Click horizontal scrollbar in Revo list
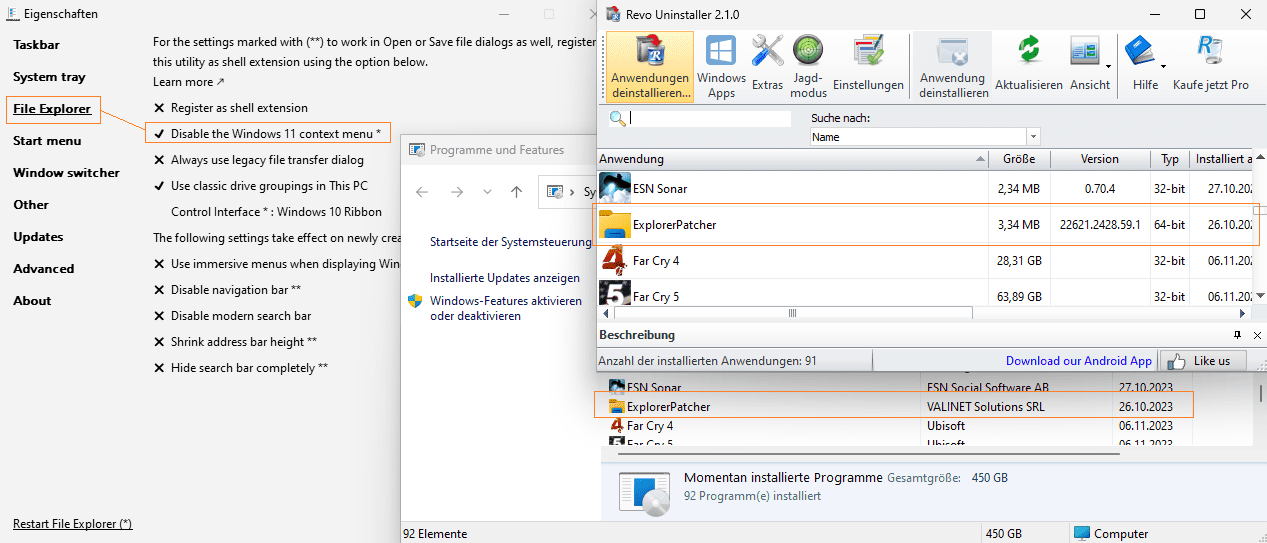This screenshot has width=1267, height=543. (794, 312)
